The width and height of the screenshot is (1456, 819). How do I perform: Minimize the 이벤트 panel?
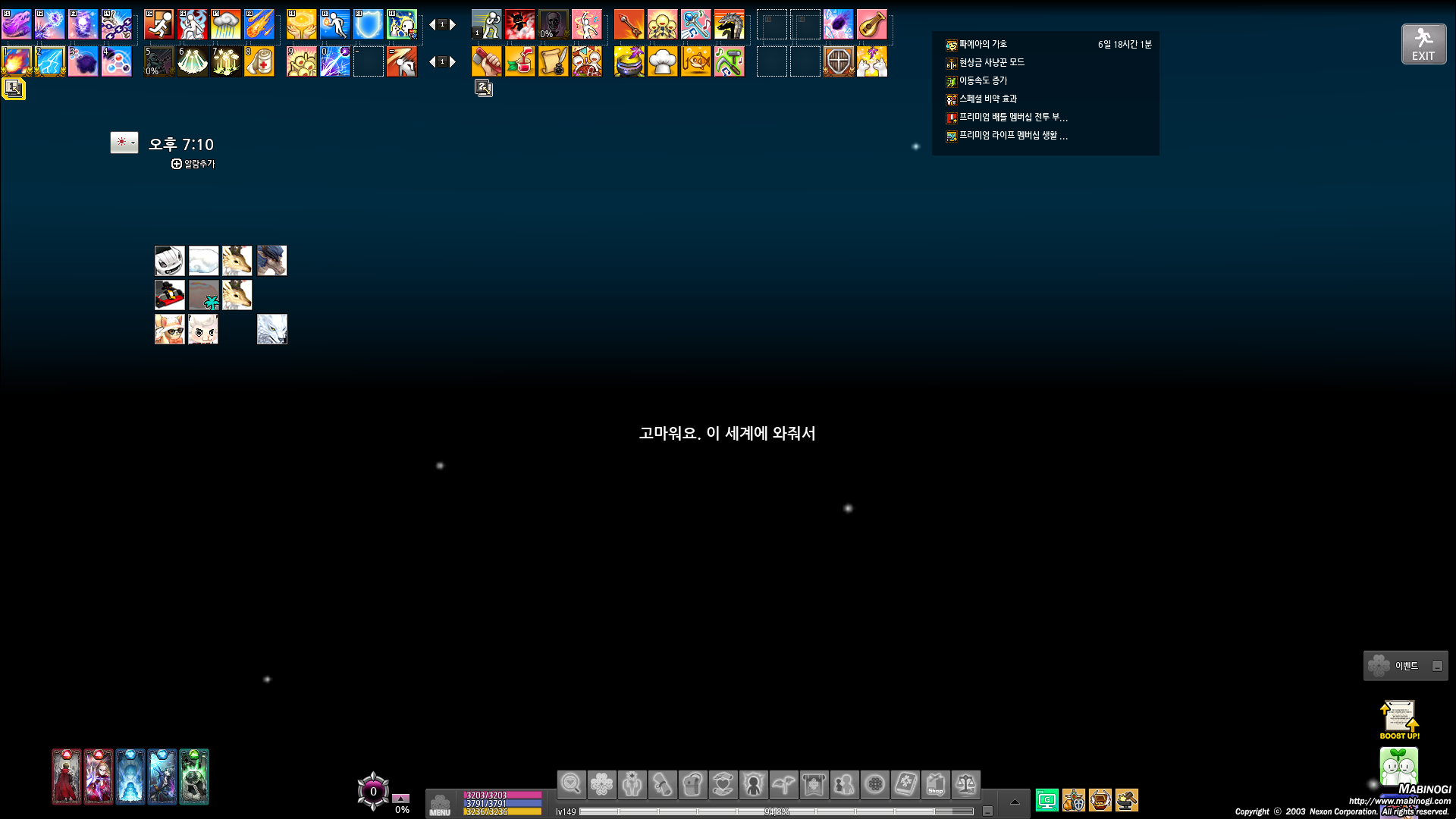pyautogui.click(x=1437, y=666)
